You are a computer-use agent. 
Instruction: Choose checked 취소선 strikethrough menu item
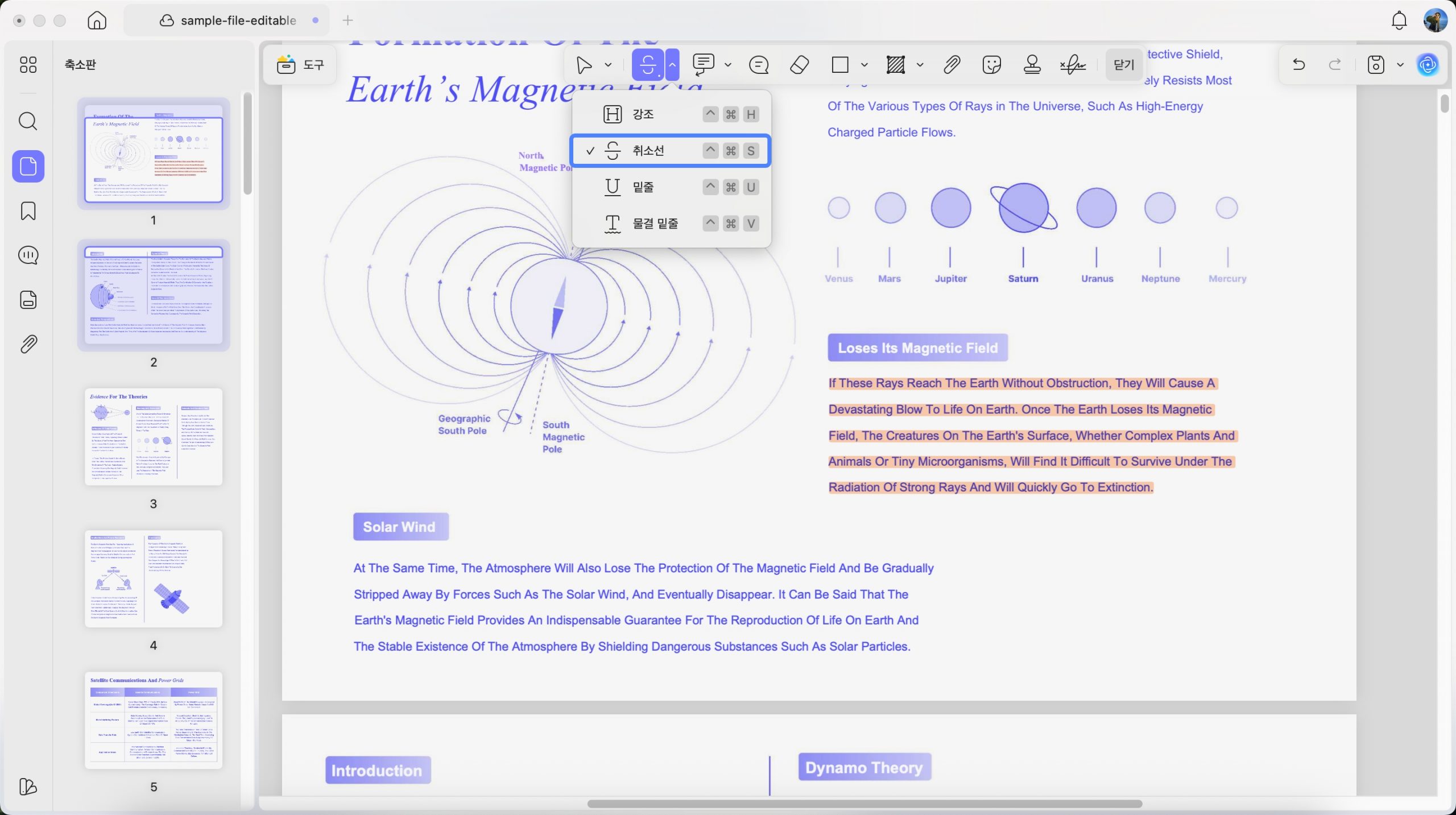click(x=671, y=151)
